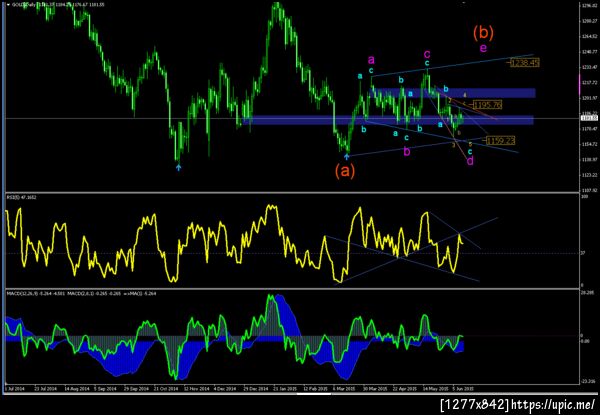Screen dimensions: 600x415
Task: Click the 1154.72 level on the price axis
Action: click(590, 144)
